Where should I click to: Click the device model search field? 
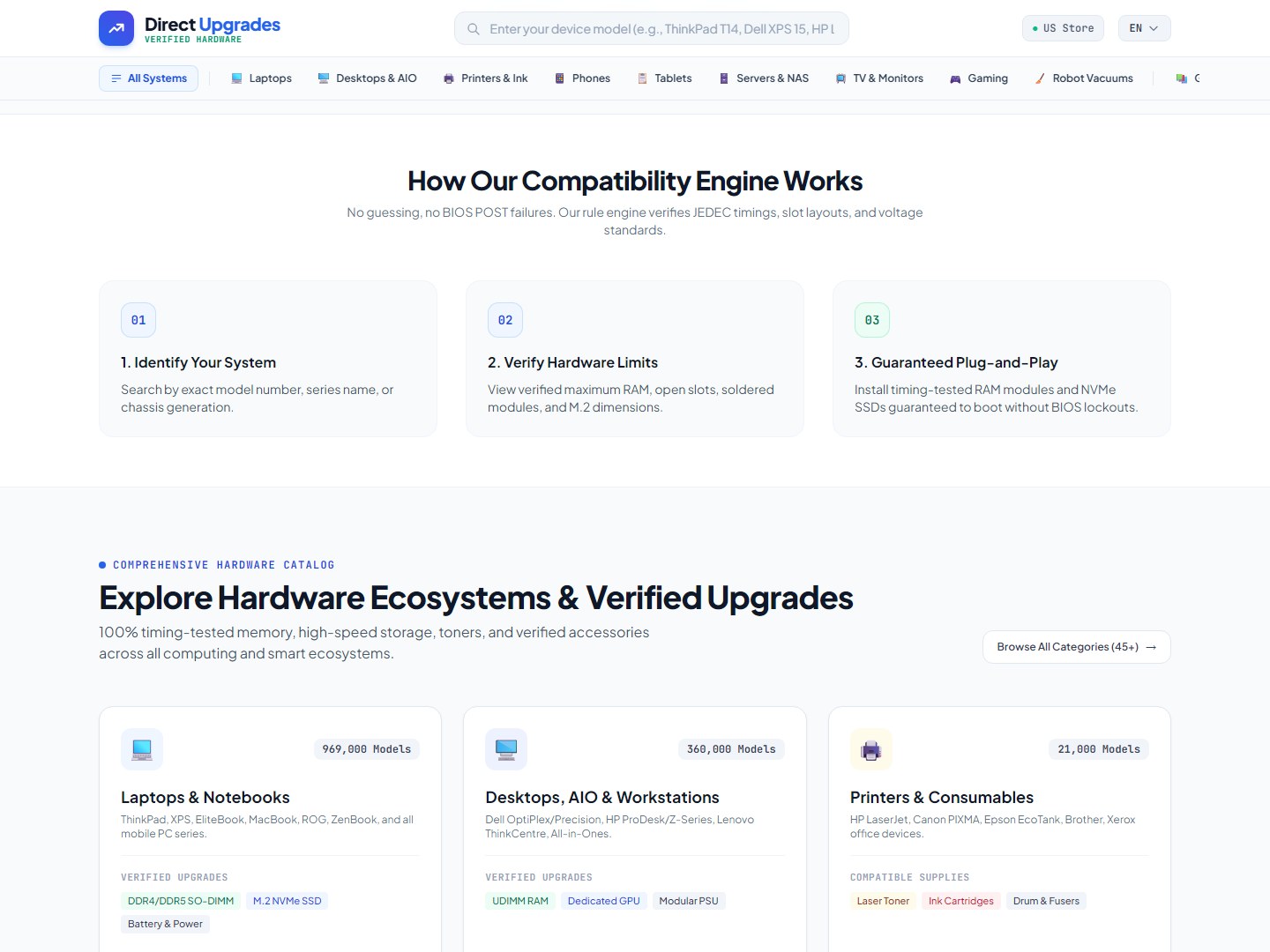[x=651, y=28]
